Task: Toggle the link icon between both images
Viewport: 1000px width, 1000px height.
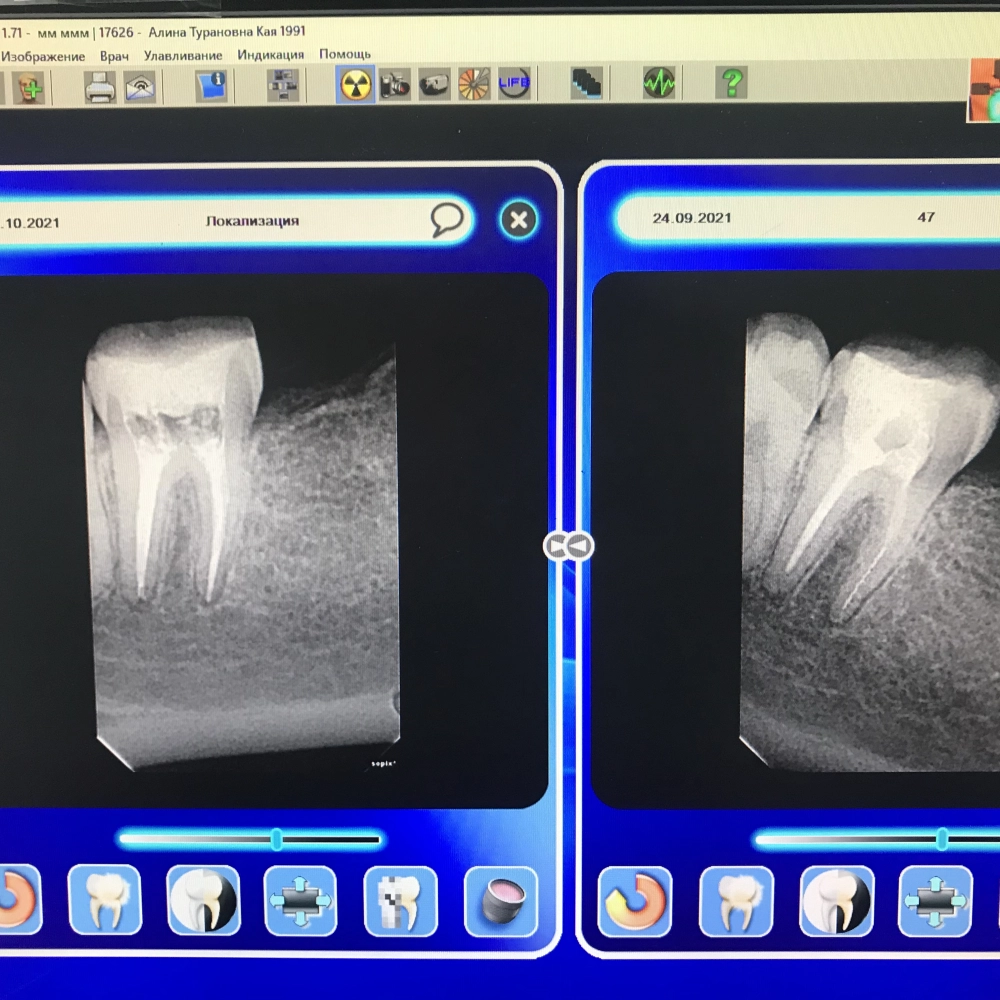Action: point(568,546)
